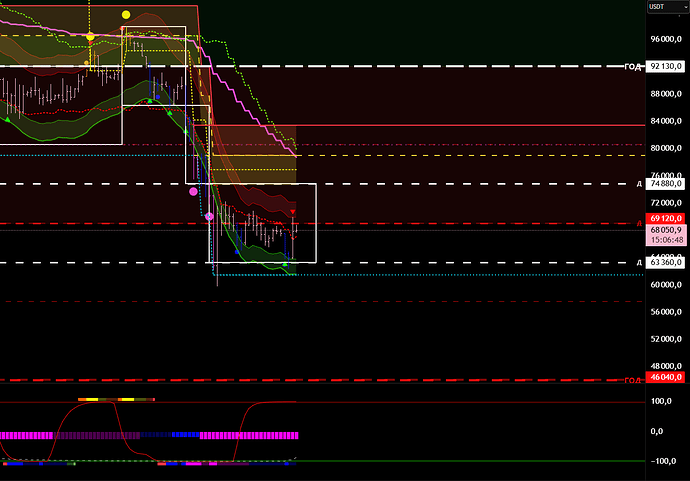Click the red 69 120,0 price label
Screen dimensions: 690x481
pos(666,217)
